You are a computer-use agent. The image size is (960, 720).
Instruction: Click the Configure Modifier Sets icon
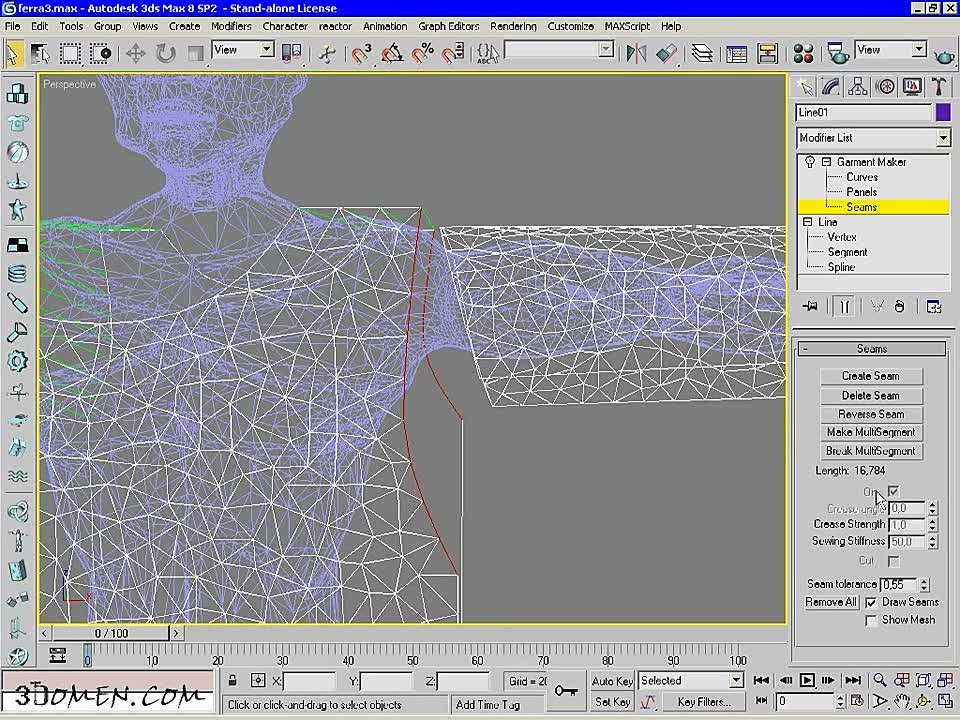[933, 307]
